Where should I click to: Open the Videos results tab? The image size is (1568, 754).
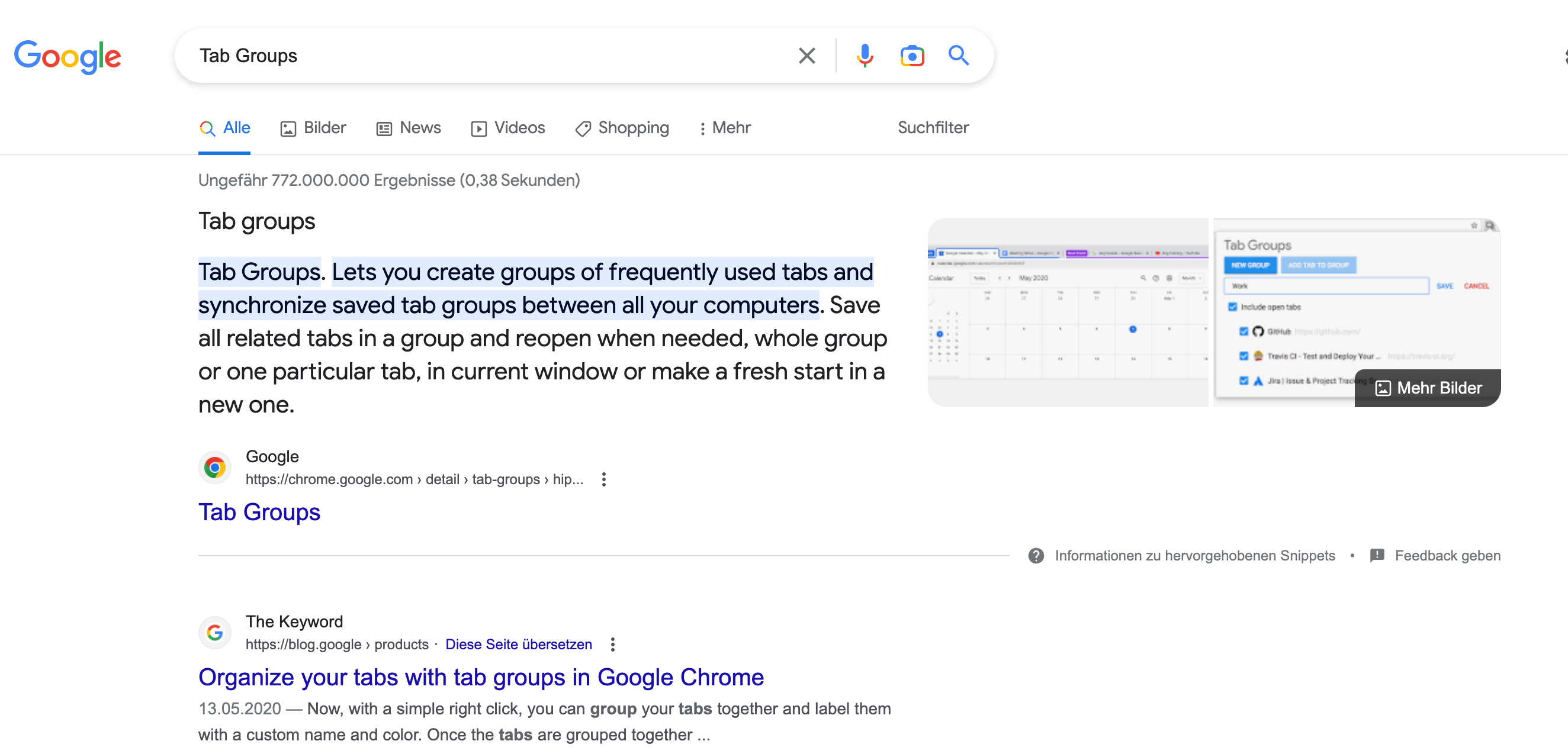tap(507, 128)
